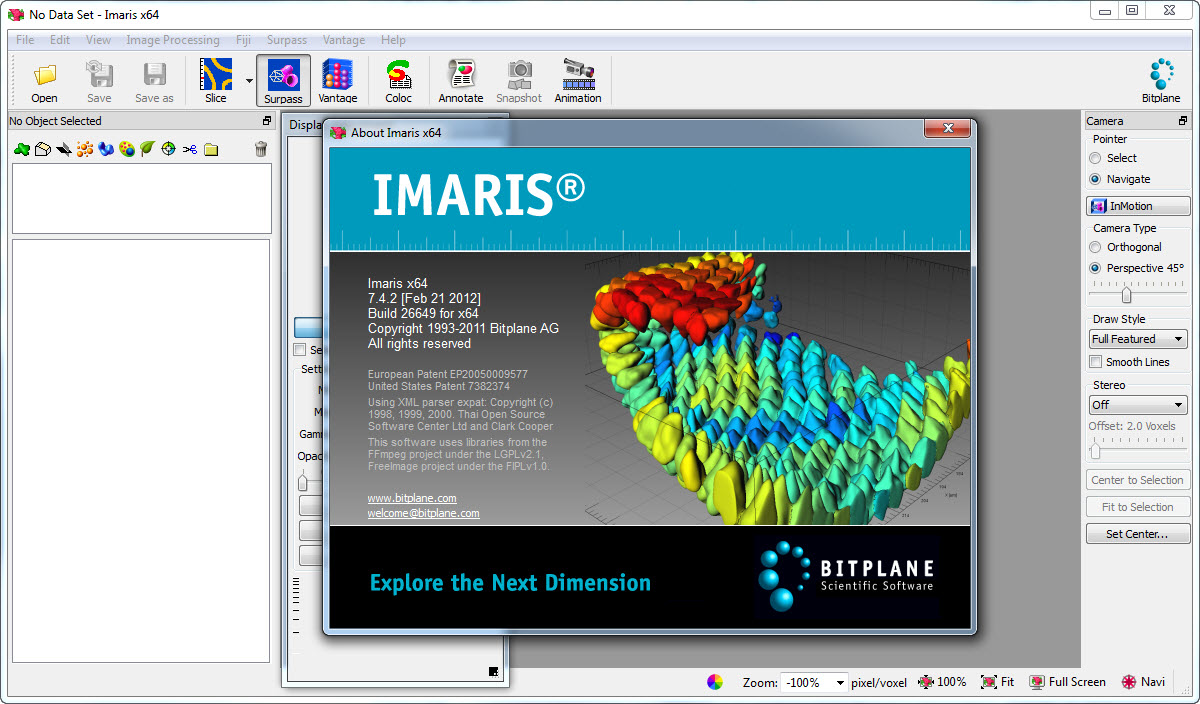Add a new Group folder icon

[x=211, y=149]
